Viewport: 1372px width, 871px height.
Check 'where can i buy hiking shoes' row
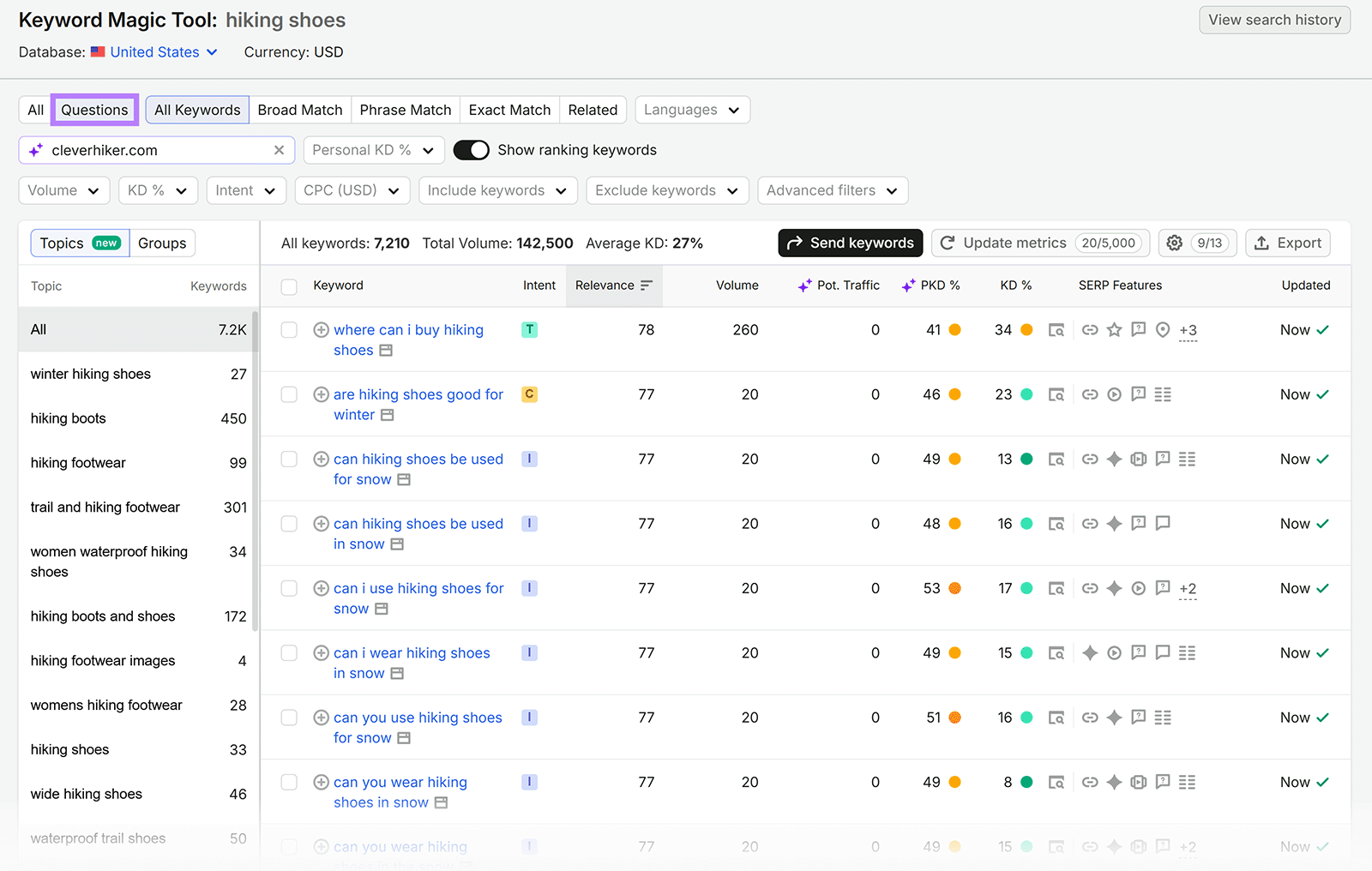click(289, 330)
